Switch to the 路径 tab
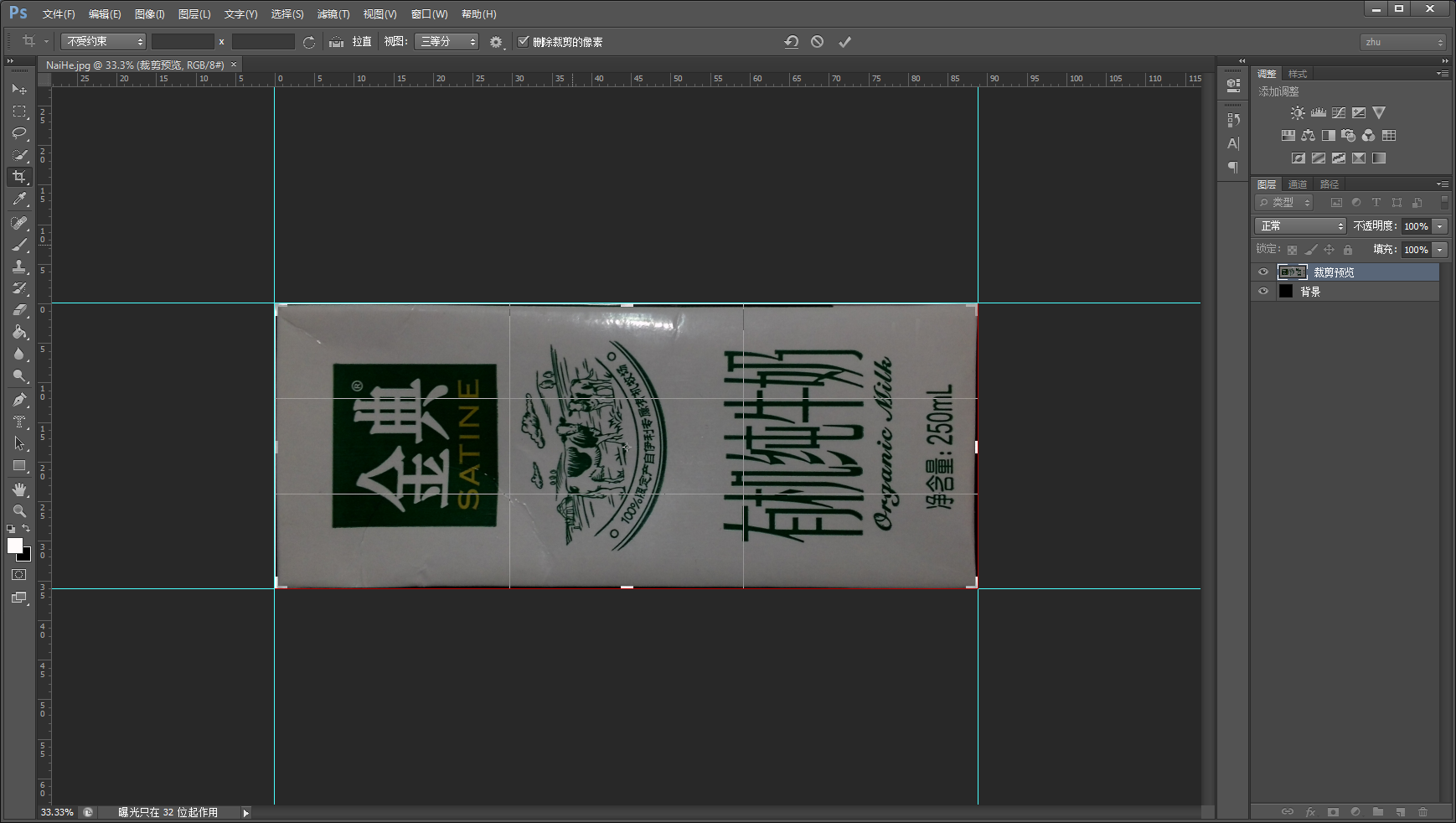Viewport: 1456px width, 823px height. [1330, 184]
